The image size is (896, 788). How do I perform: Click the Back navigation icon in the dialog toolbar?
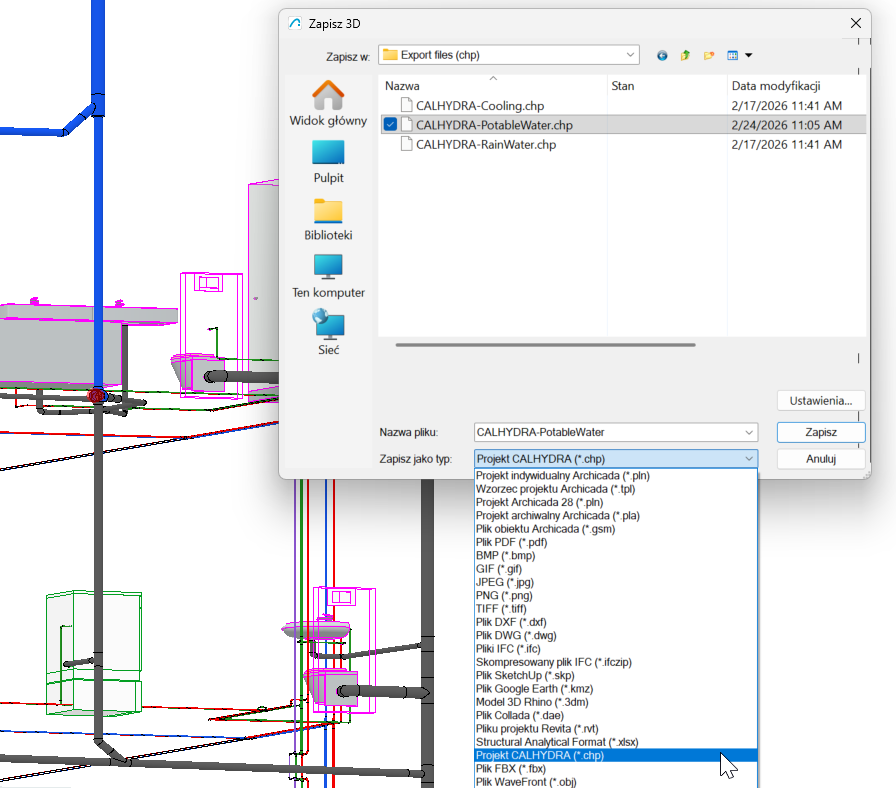(x=662, y=55)
